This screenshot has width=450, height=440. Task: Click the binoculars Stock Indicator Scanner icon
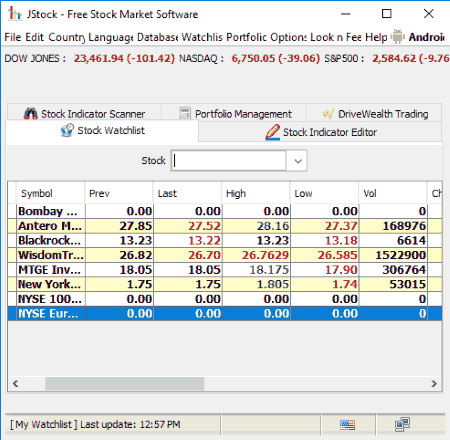coord(31,114)
